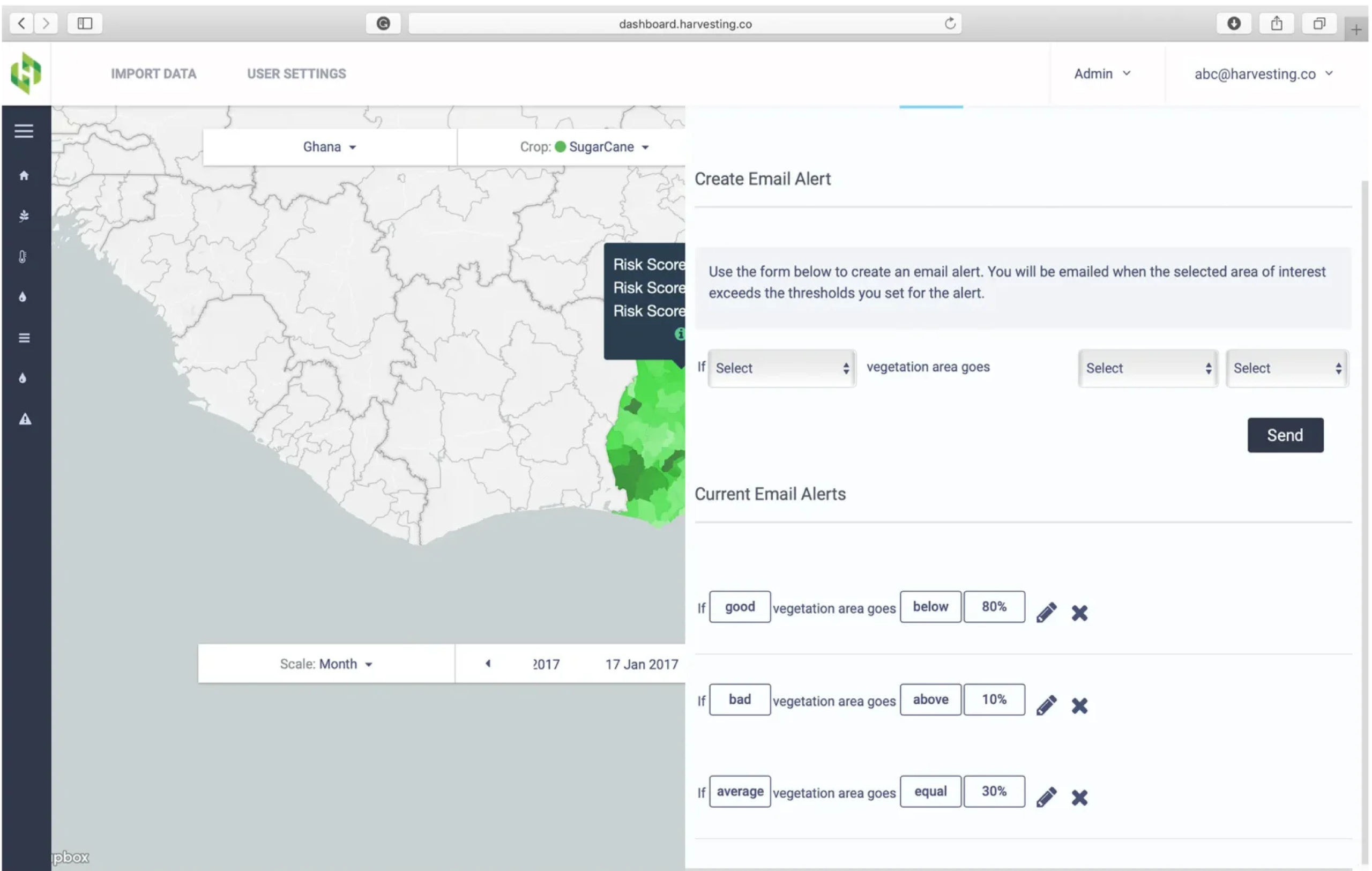
Task: Click the dashboard.harvesting.co address bar
Action: [x=685, y=24]
